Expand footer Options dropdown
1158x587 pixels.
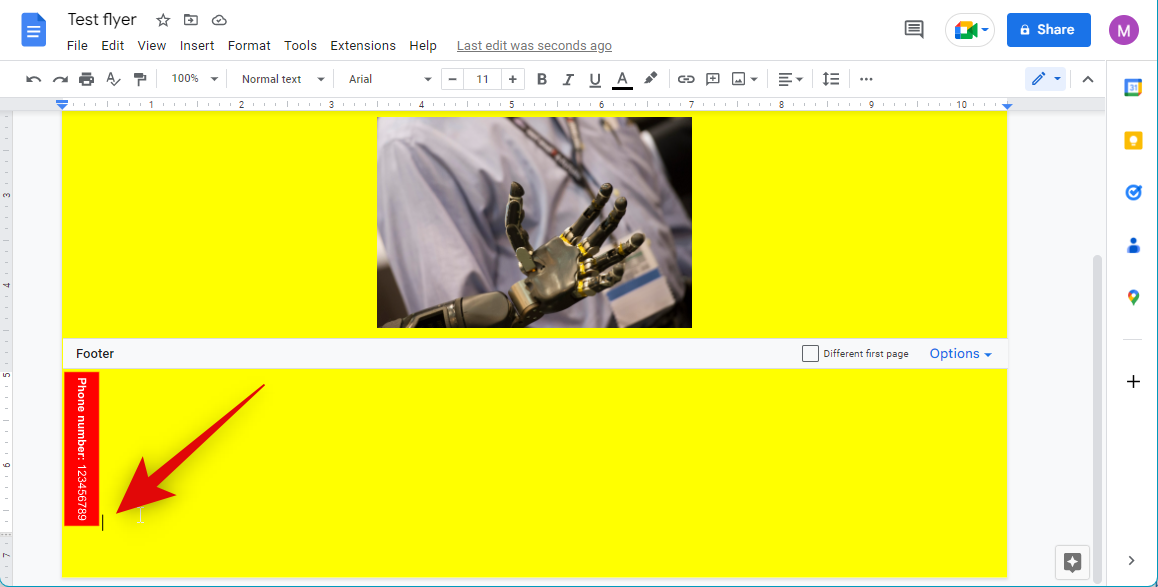[960, 354]
